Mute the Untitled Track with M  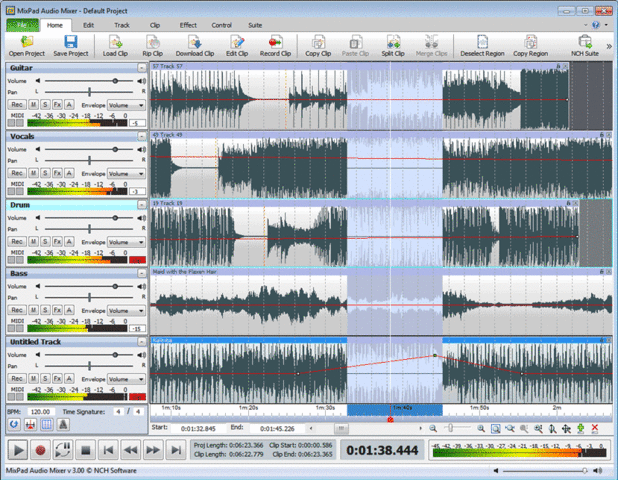(x=34, y=379)
